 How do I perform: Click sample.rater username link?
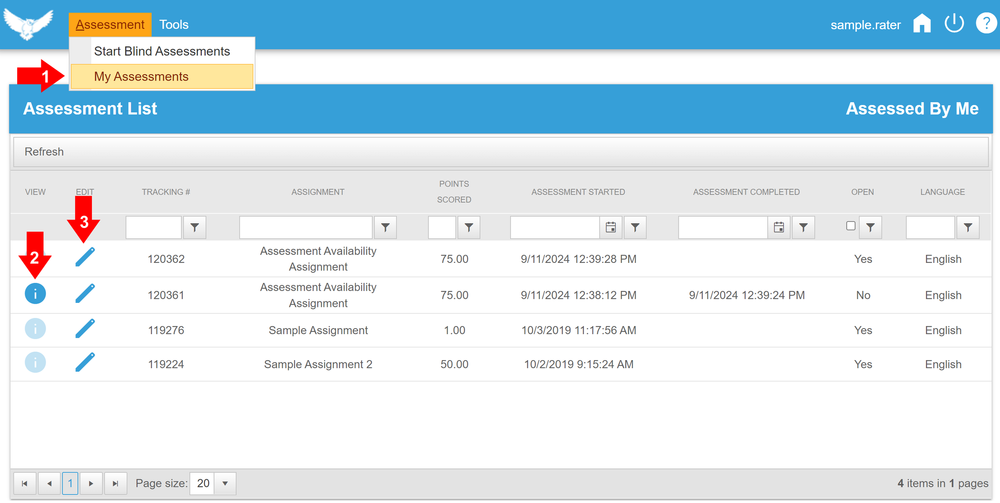pos(865,25)
